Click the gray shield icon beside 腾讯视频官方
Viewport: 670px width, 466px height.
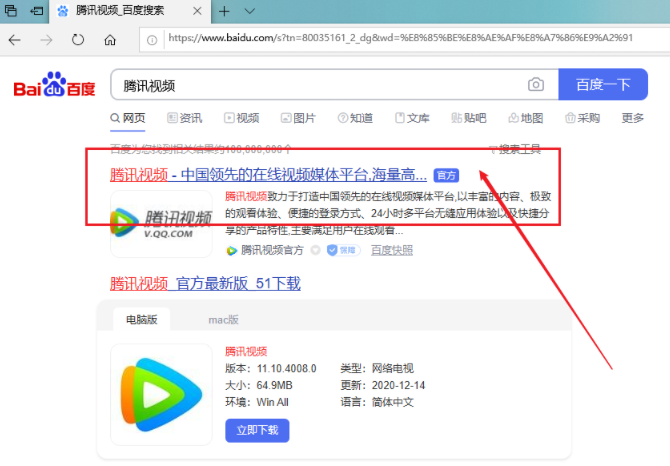(315, 250)
